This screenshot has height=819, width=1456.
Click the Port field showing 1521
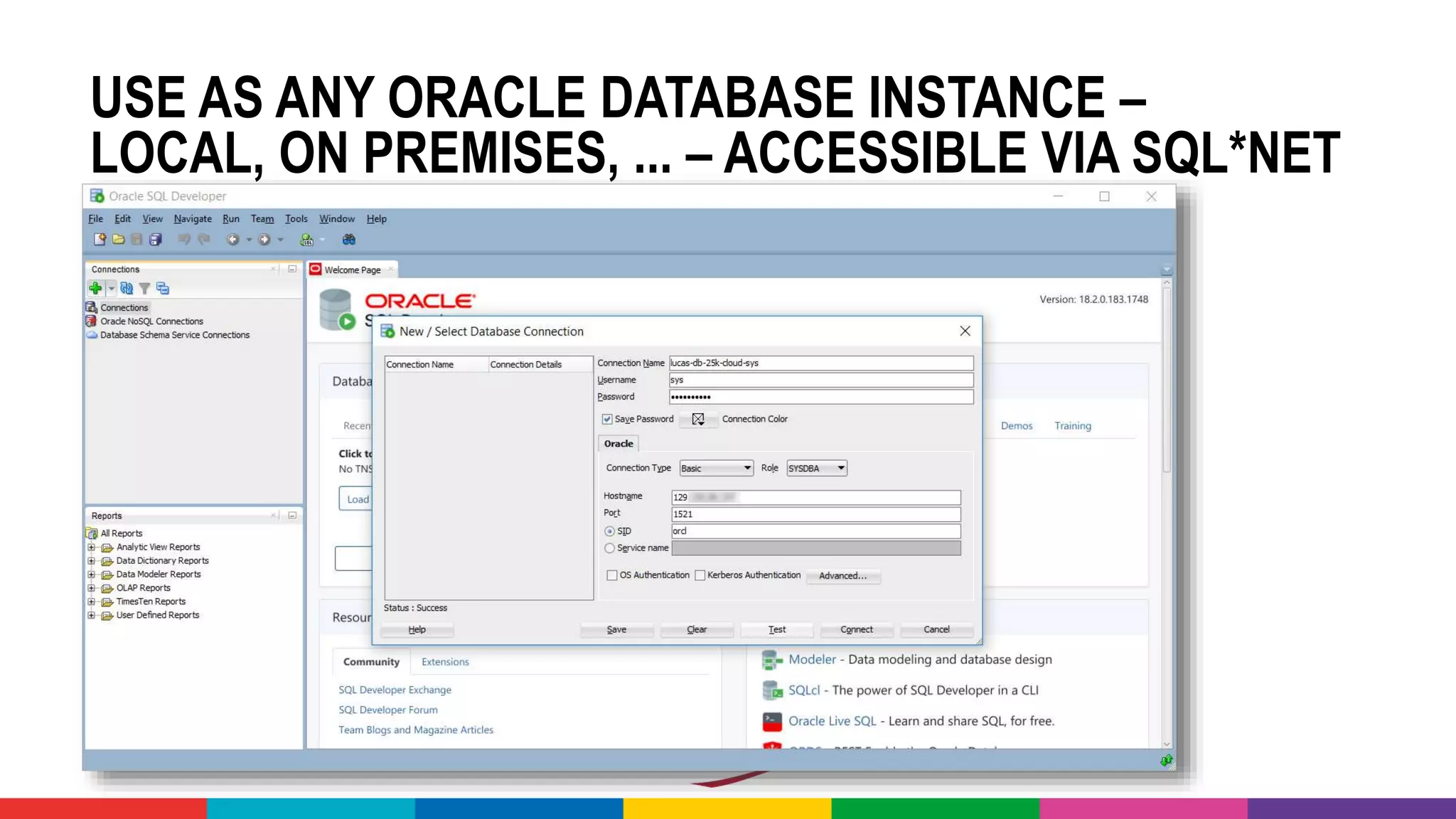pyautogui.click(x=816, y=514)
